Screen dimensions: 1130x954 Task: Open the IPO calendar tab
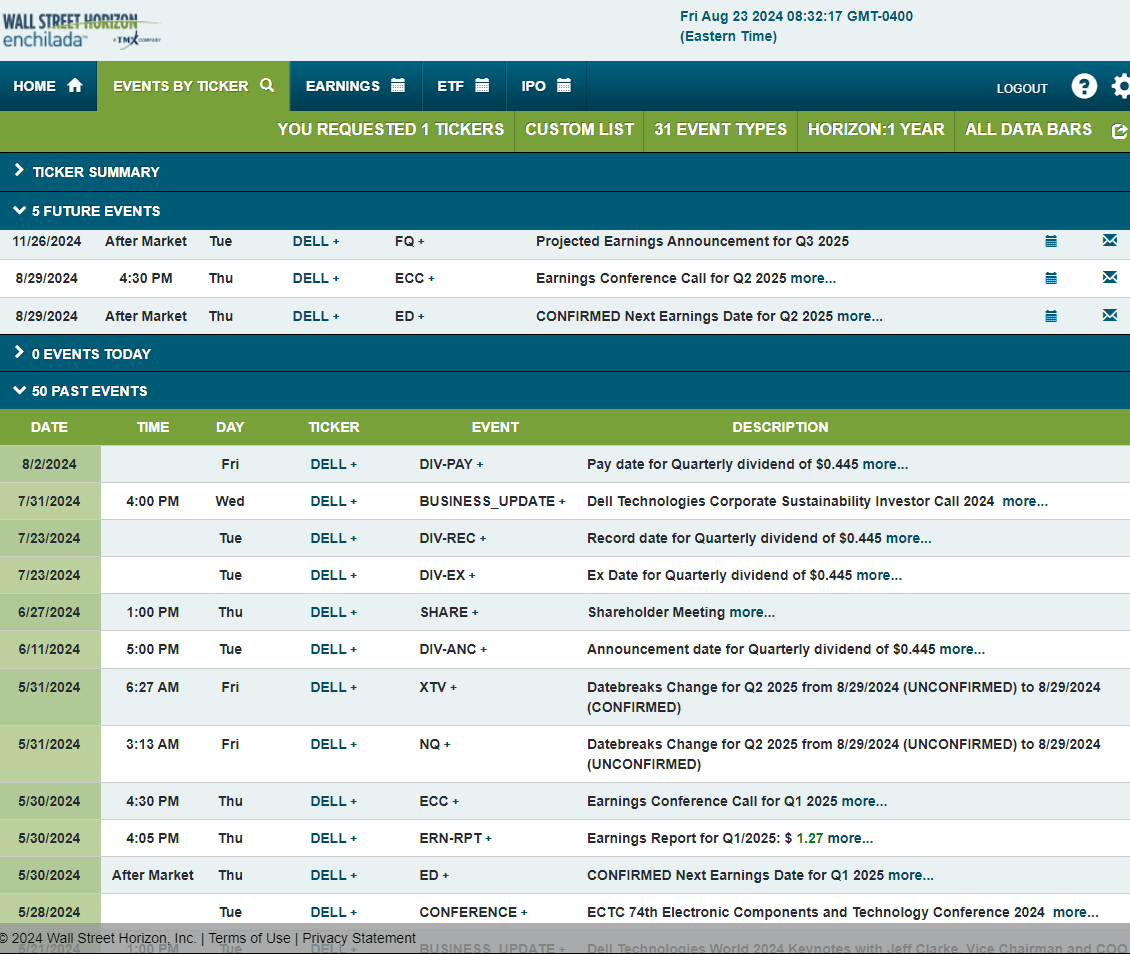click(x=546, y=86)
